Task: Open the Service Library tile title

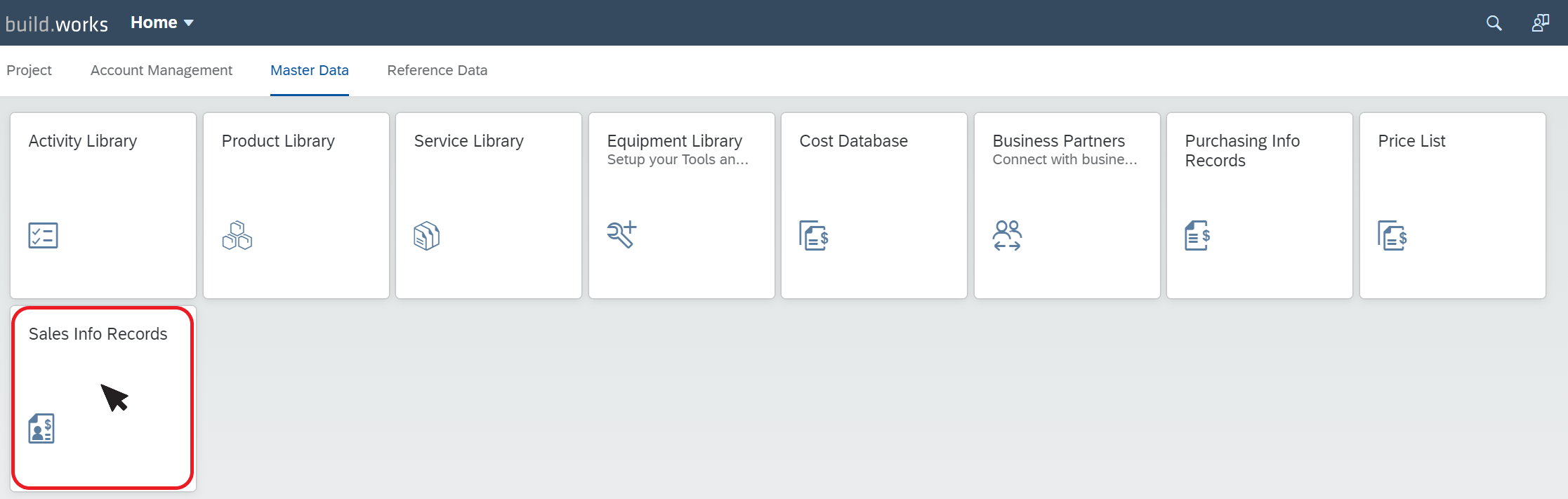Action: 469,141
